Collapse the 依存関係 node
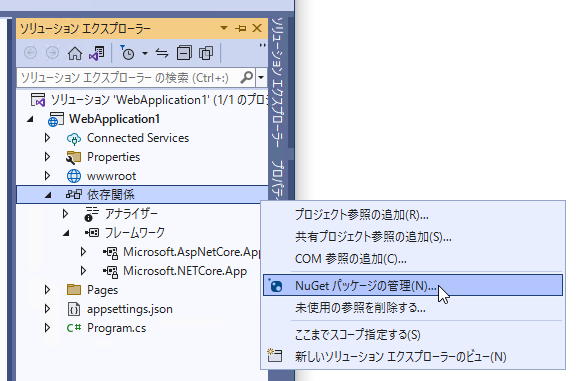The image size is (577, 381). 48,195
